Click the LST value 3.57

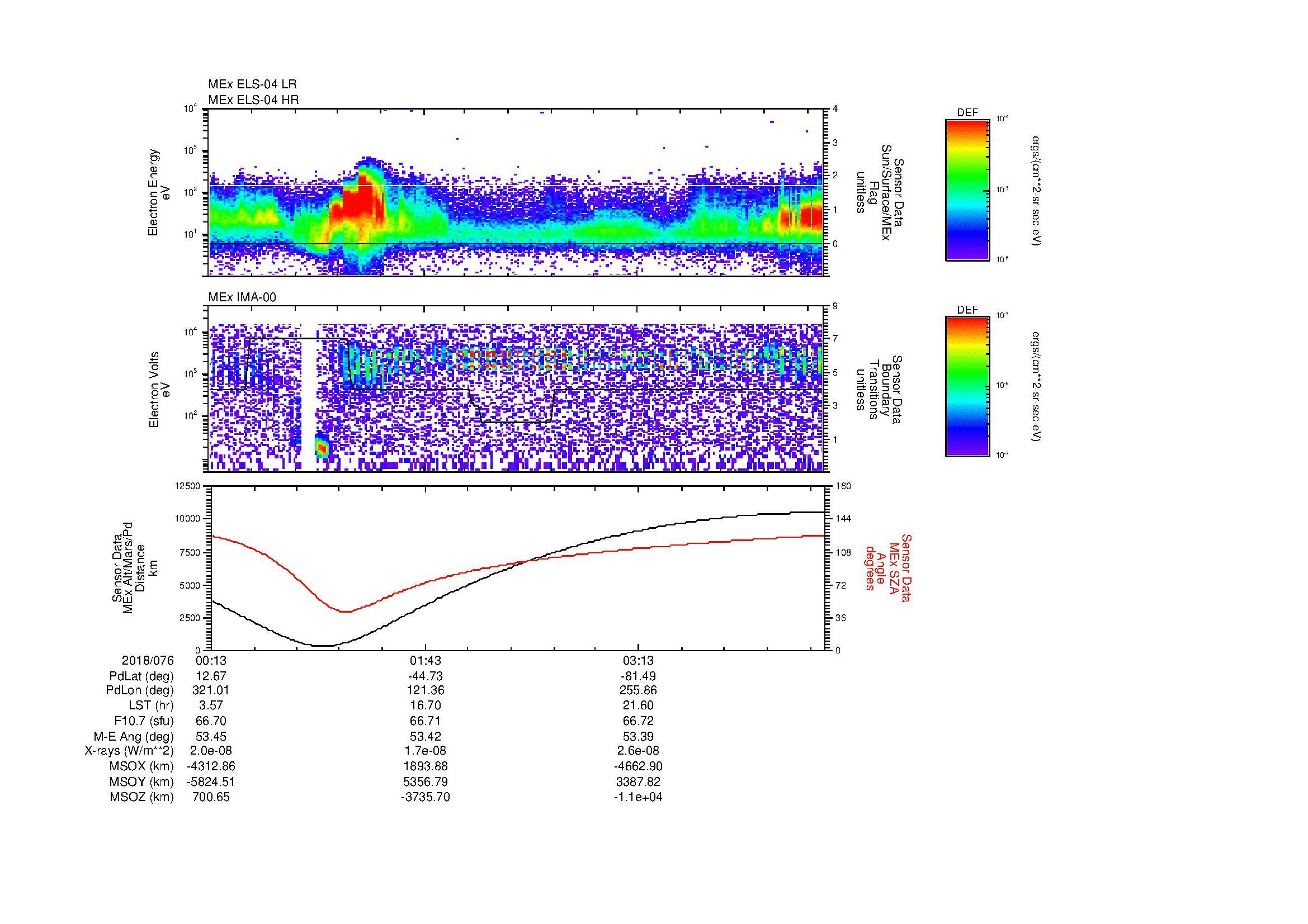coord(211,705)
